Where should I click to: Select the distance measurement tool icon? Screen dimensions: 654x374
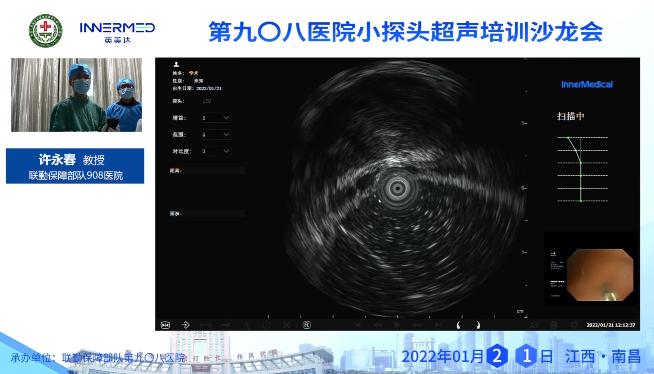click(205, 325)
